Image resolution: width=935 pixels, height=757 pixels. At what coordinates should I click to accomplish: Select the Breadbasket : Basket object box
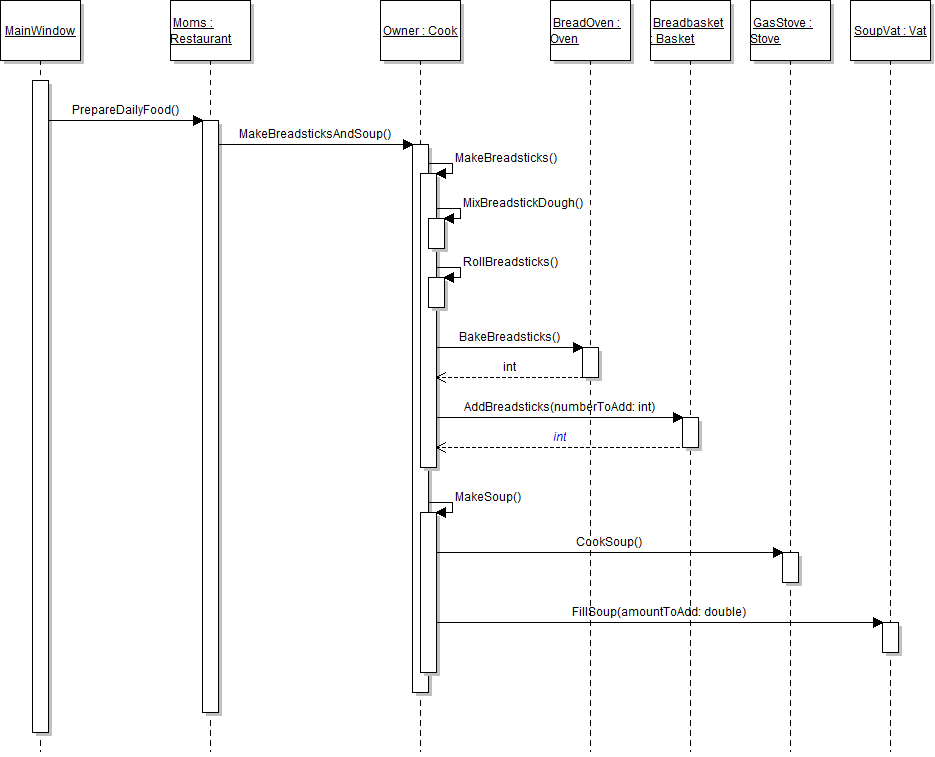(690, 31)
